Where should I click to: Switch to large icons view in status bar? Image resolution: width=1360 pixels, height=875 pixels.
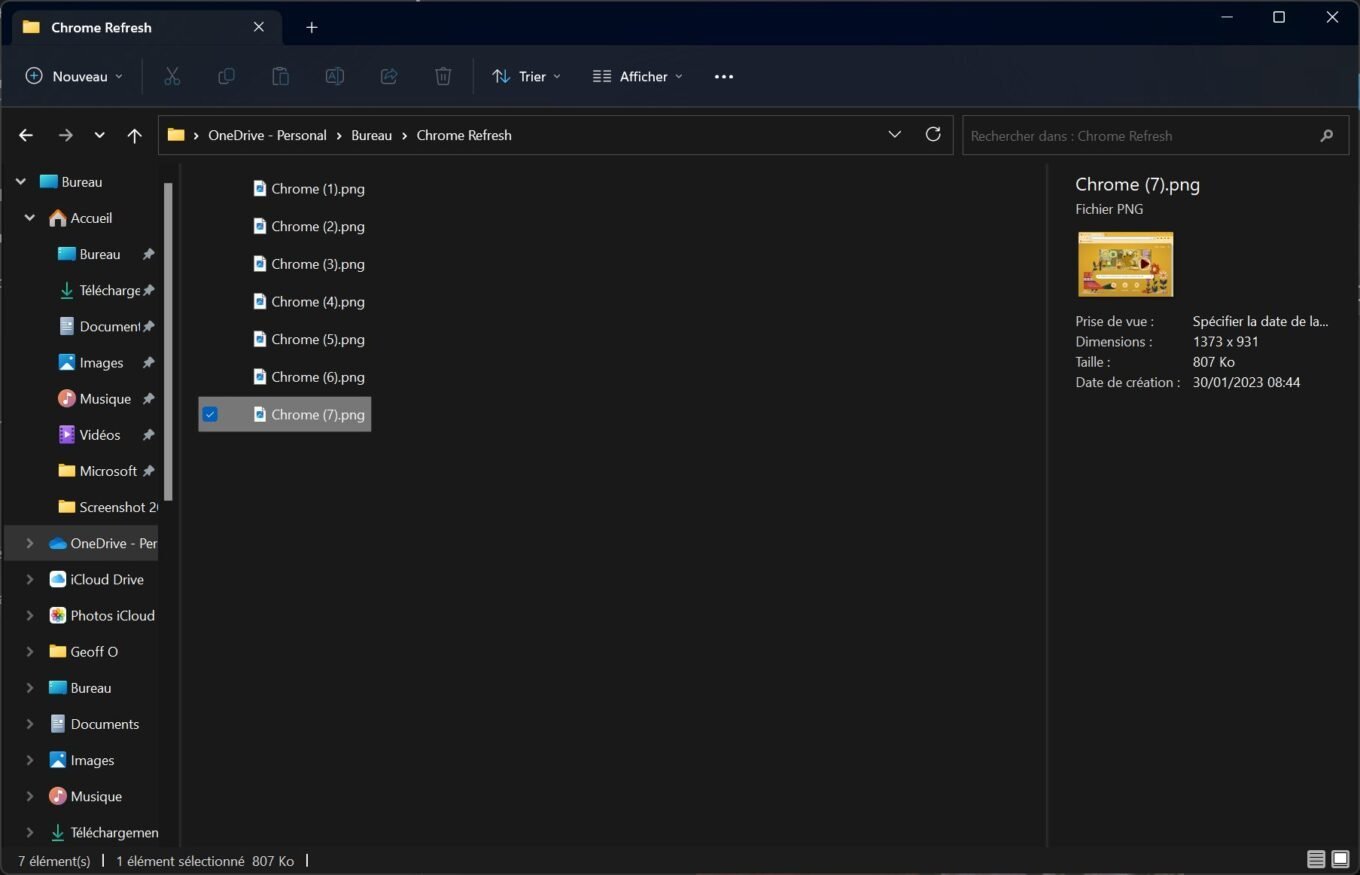click(1340, 860)
